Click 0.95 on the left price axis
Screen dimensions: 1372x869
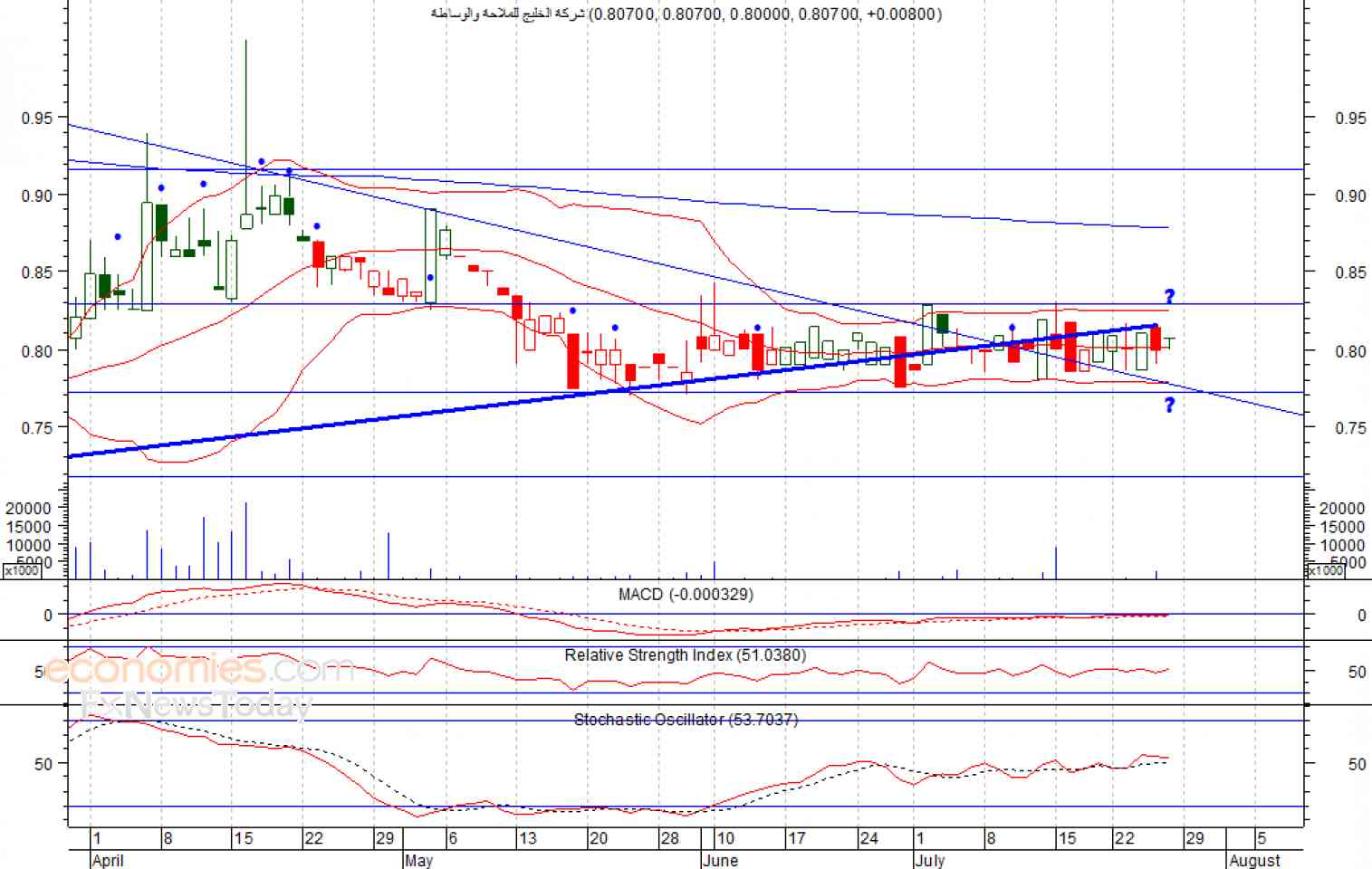(x=39, y=118)
